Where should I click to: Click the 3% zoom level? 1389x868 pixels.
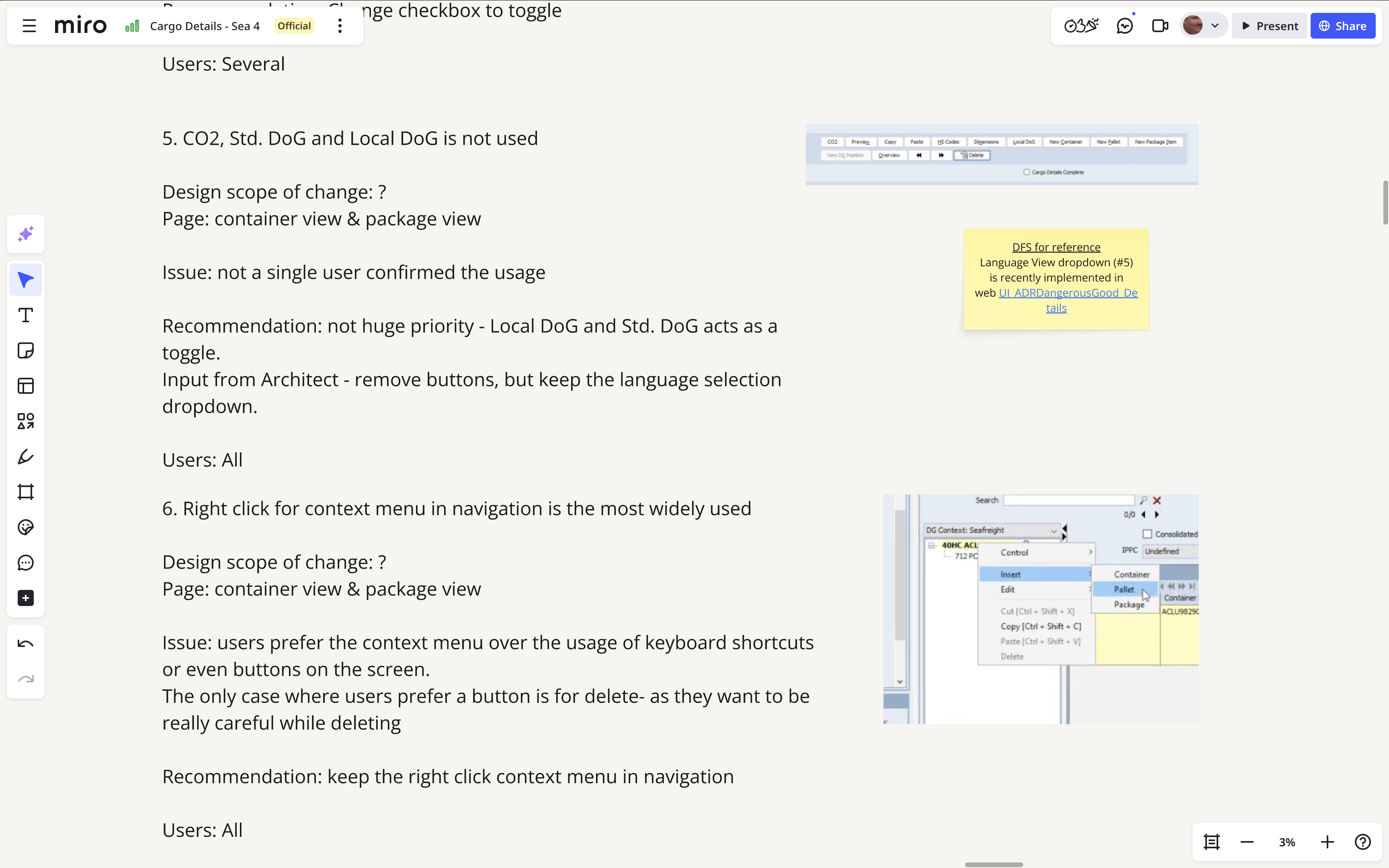coord(1287,842)
